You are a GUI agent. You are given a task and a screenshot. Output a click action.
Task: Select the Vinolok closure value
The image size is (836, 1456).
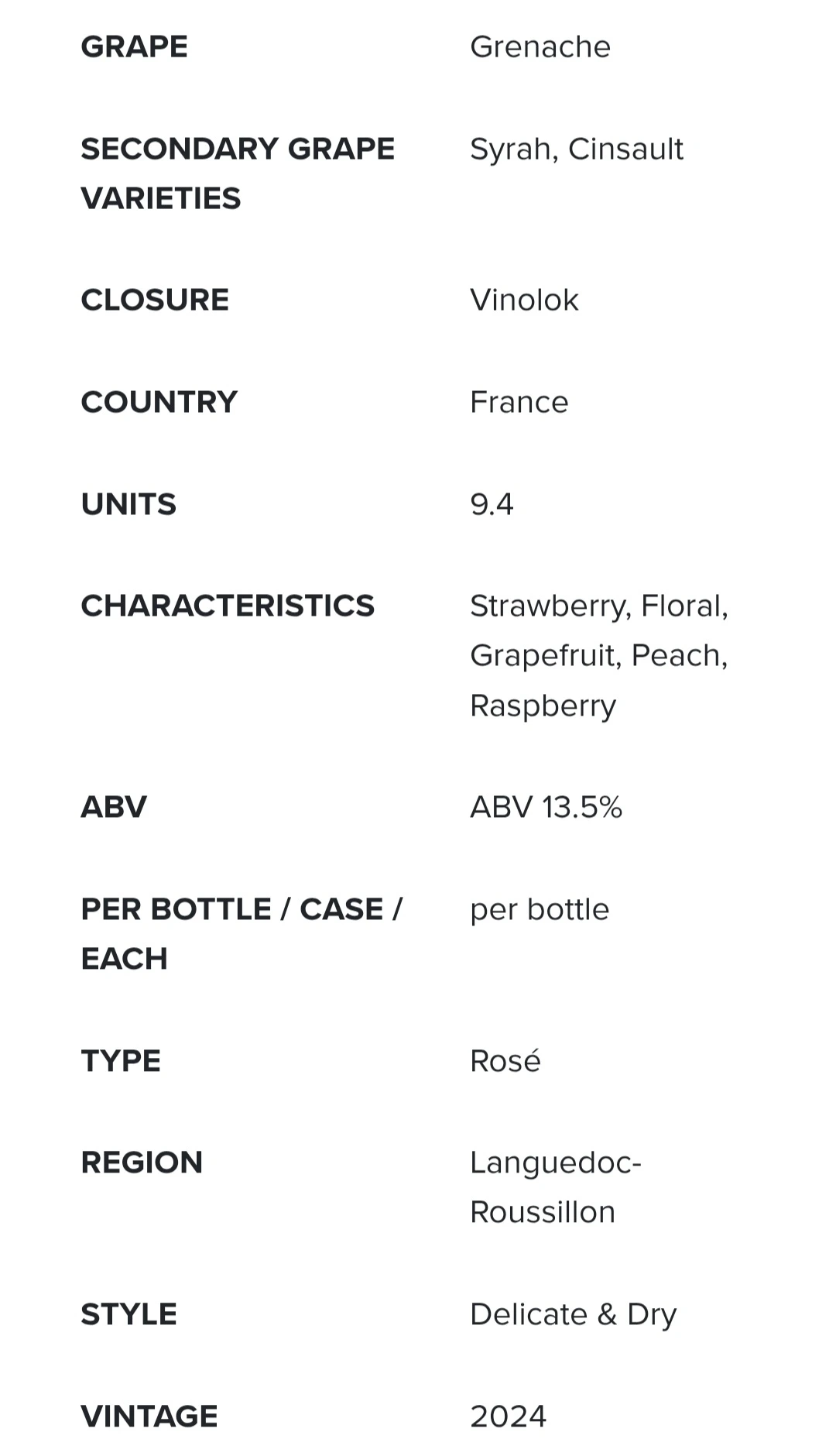[x=524, y=300]
